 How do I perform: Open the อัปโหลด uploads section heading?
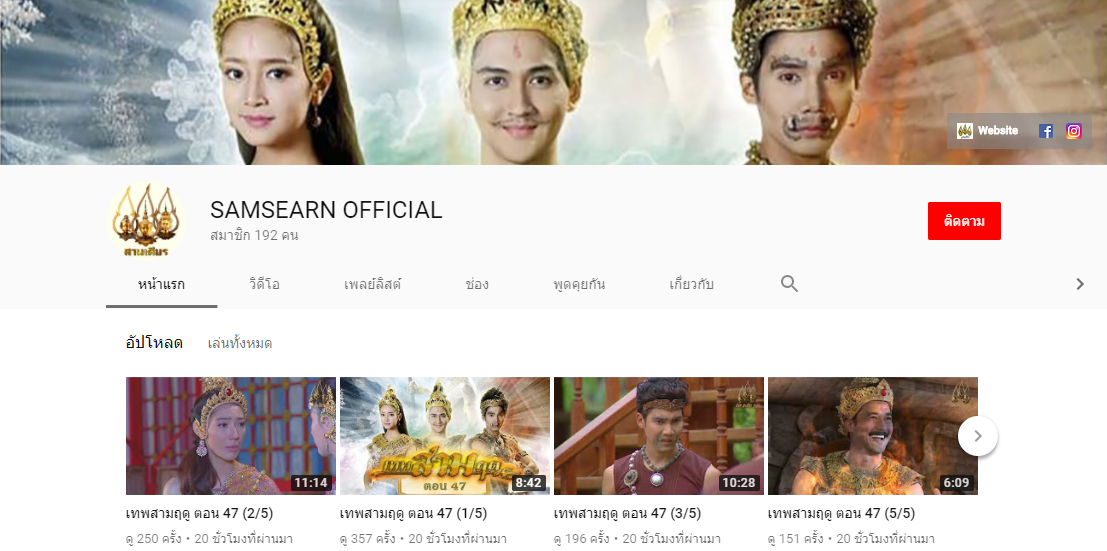[x=154, y=343]
